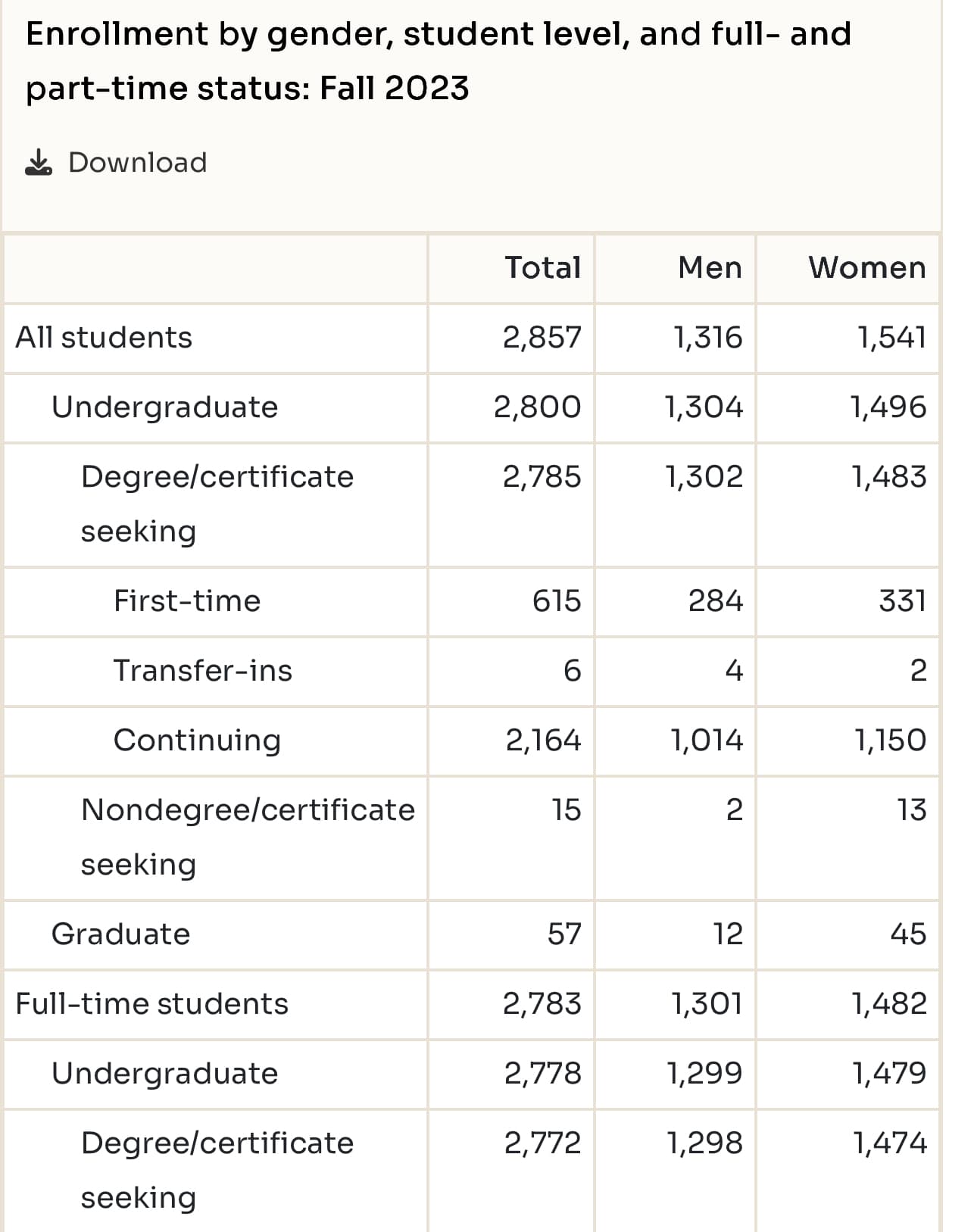Click the All students total 2,857
Viewport: 977px width, 1232px height.
click(542, 338)
